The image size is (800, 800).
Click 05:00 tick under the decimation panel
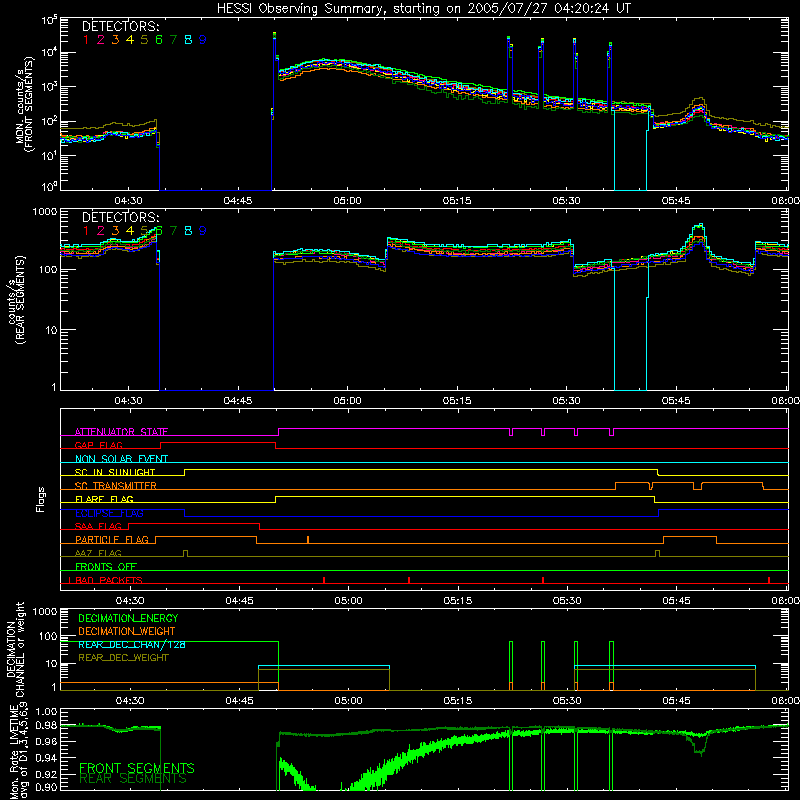[x=348, y=701]
